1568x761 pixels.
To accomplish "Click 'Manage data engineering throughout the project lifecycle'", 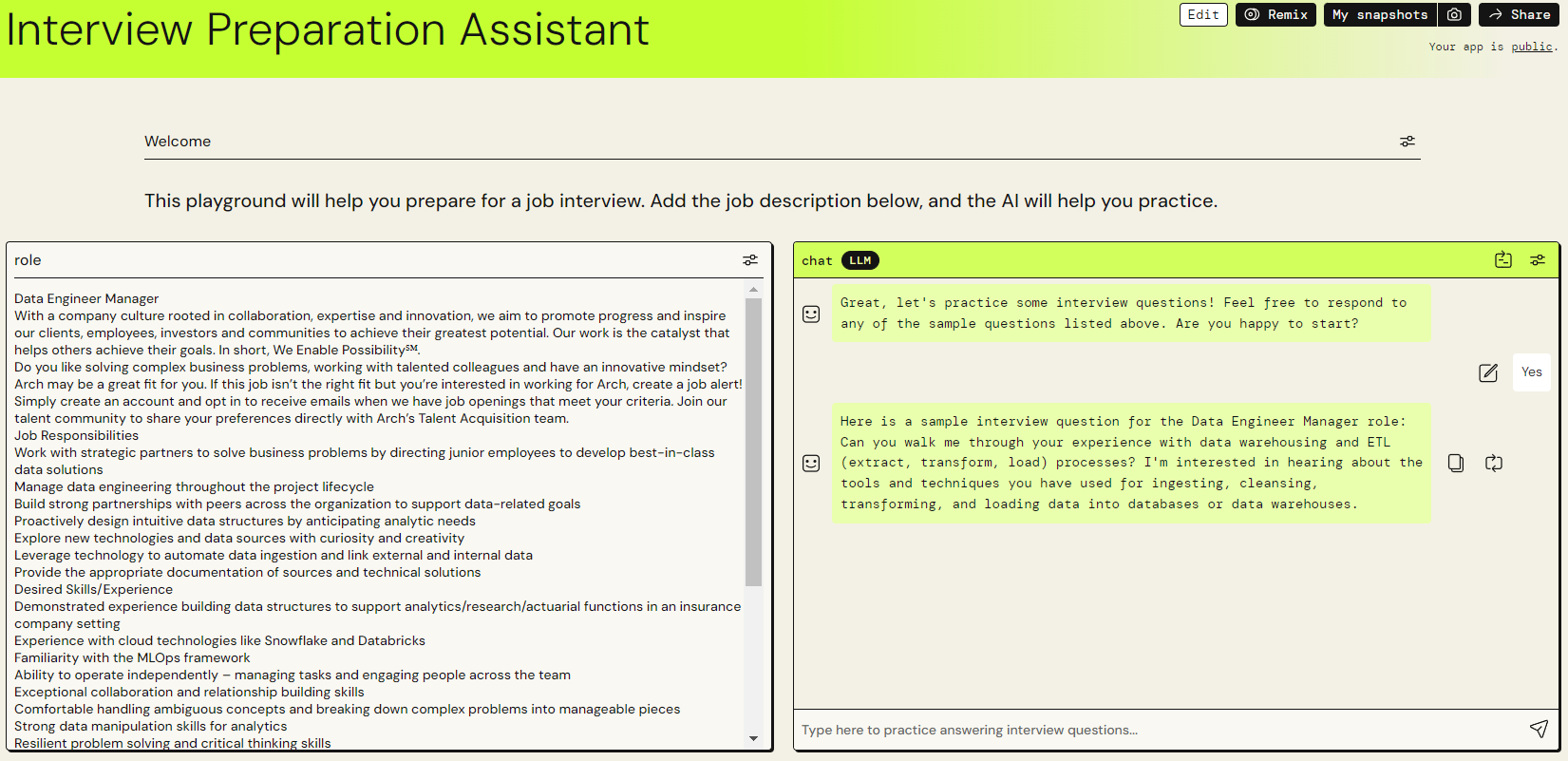I will point(194,486).
